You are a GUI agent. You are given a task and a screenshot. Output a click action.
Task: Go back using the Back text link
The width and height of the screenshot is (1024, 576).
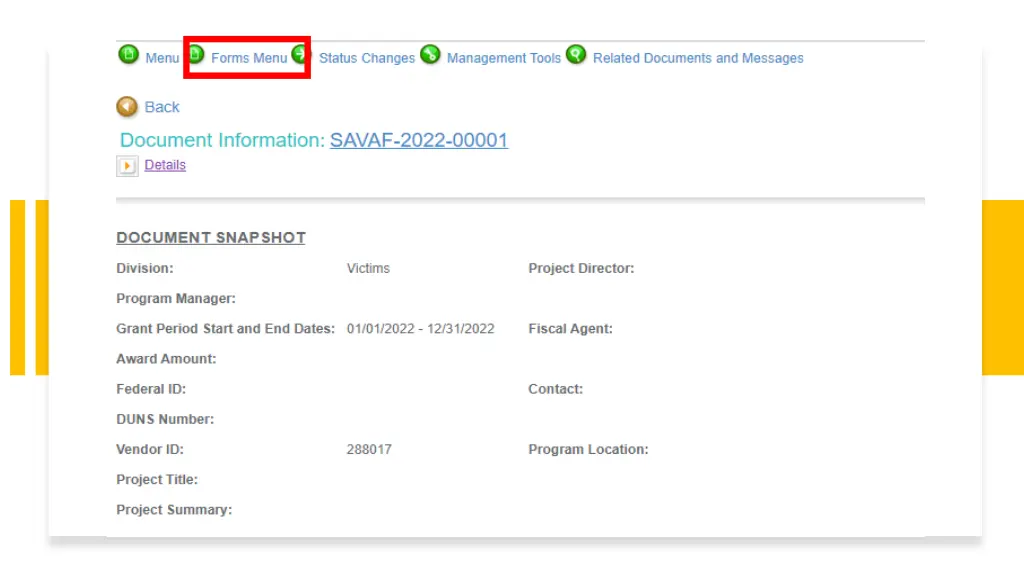pos(162,107)
